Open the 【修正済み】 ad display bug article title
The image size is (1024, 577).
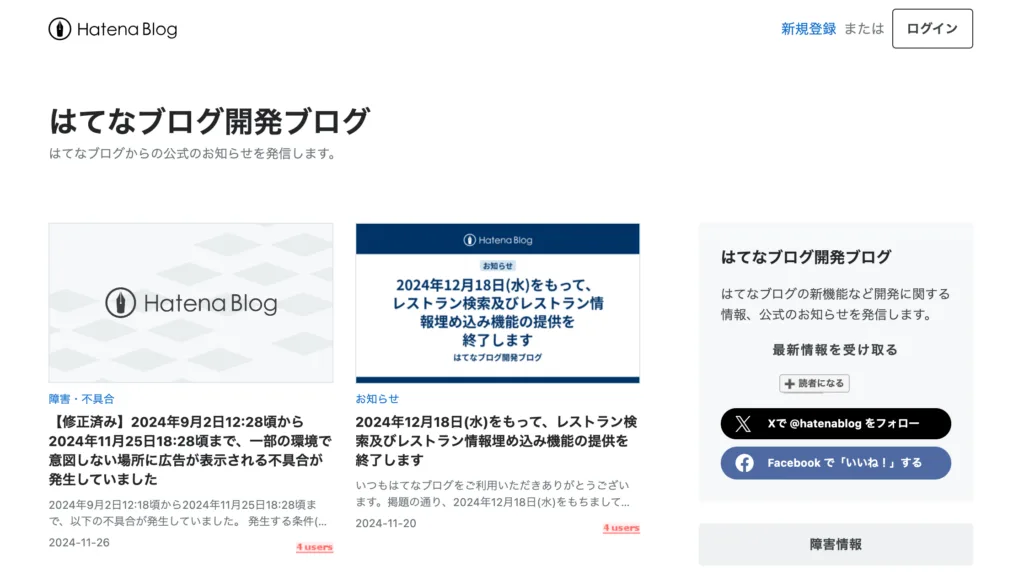[190, 450]
